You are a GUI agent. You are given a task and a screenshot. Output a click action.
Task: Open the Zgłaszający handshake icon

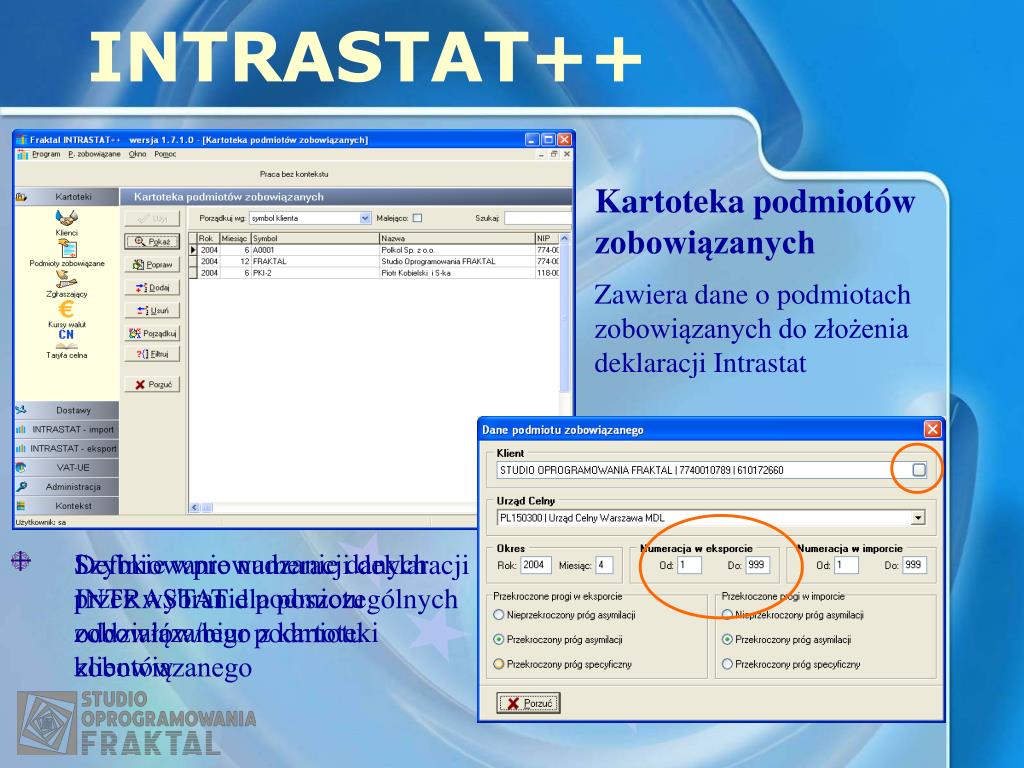pos(66,280)
